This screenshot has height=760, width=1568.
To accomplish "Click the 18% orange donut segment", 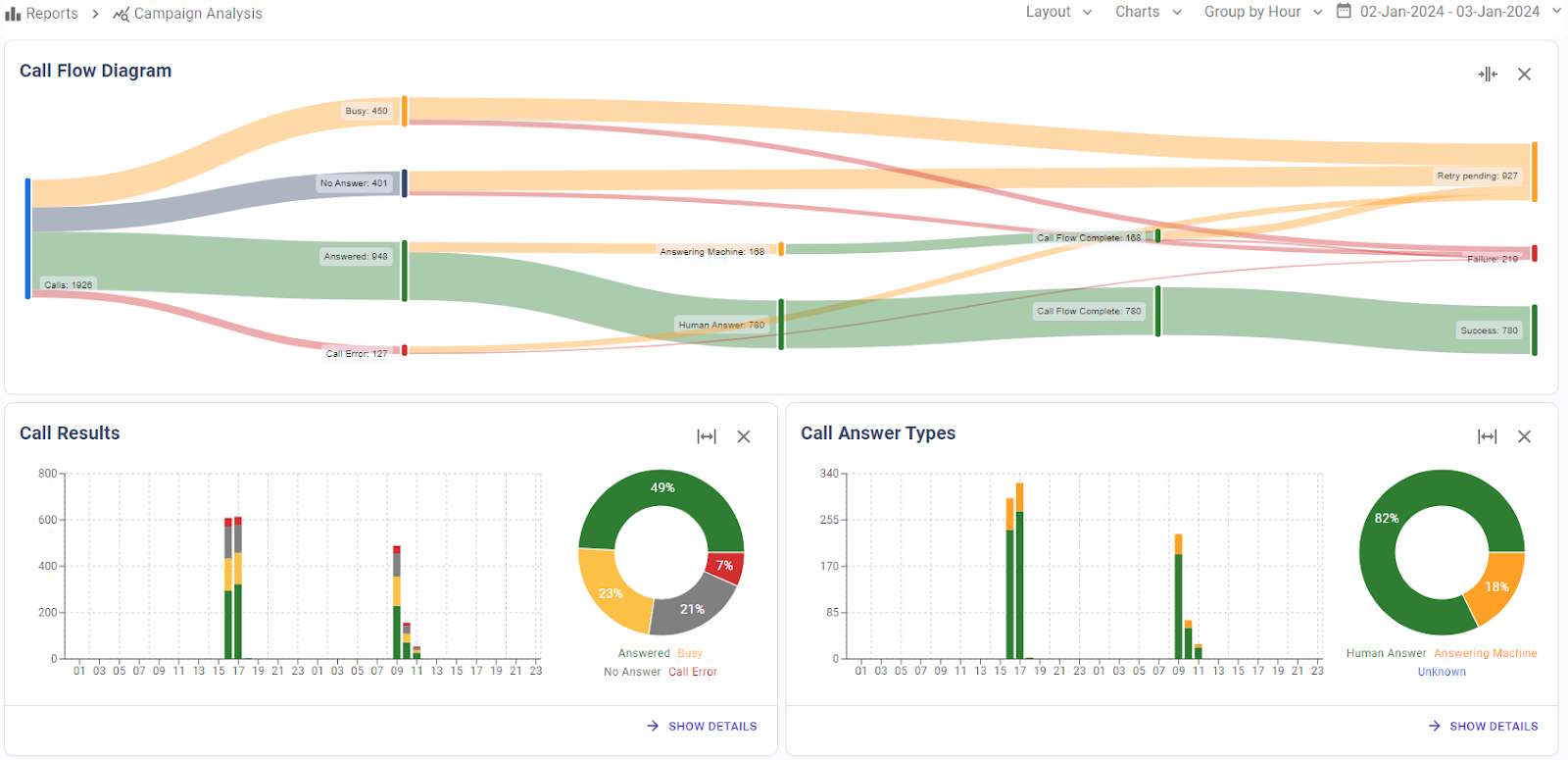I will point(1496,586).
